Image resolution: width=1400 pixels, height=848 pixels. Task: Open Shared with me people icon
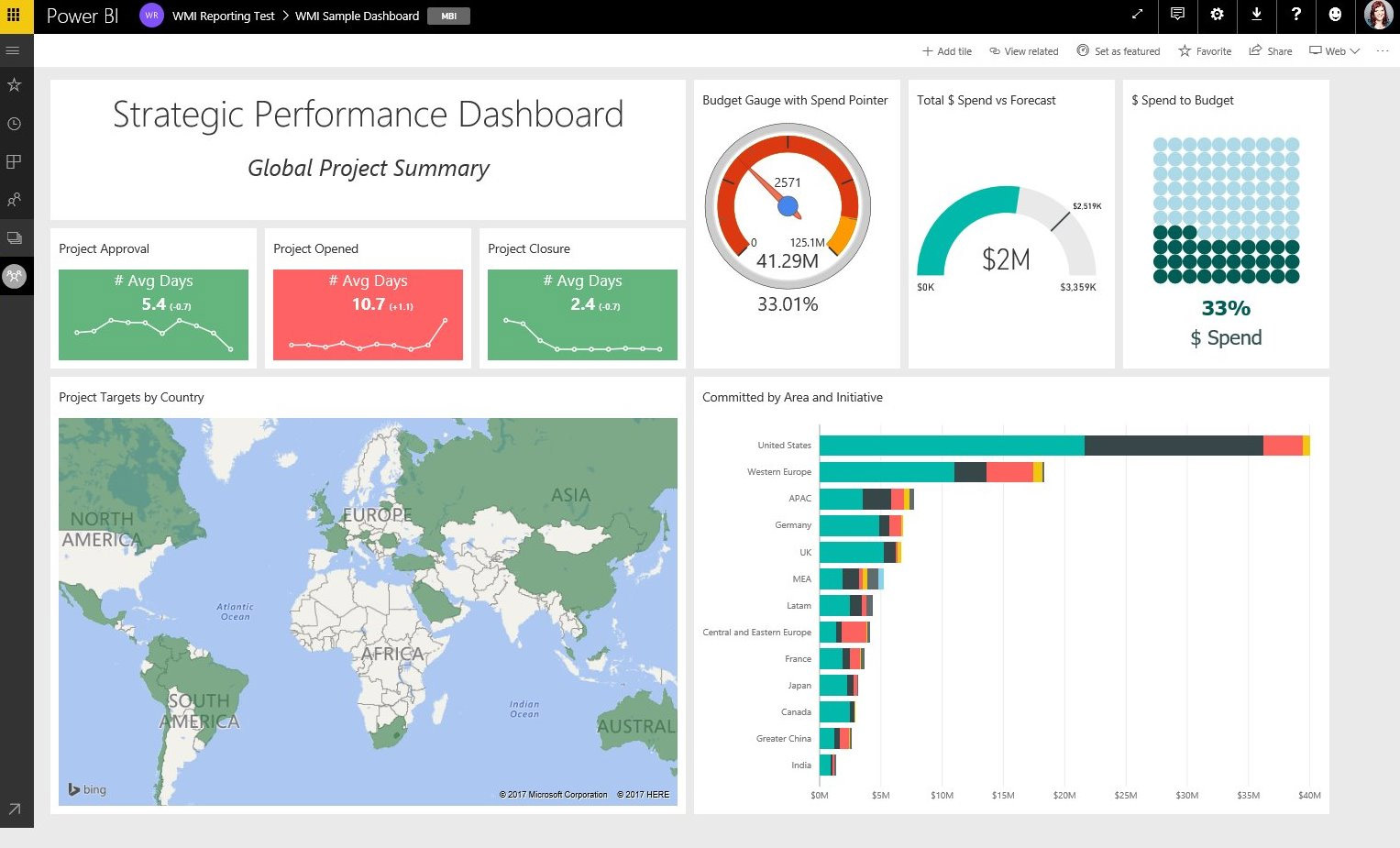tap(14, 200)
